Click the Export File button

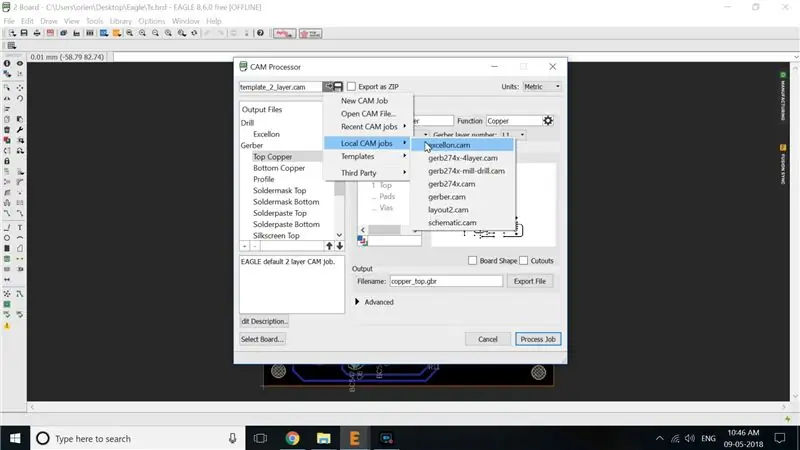tap(530, 281)
